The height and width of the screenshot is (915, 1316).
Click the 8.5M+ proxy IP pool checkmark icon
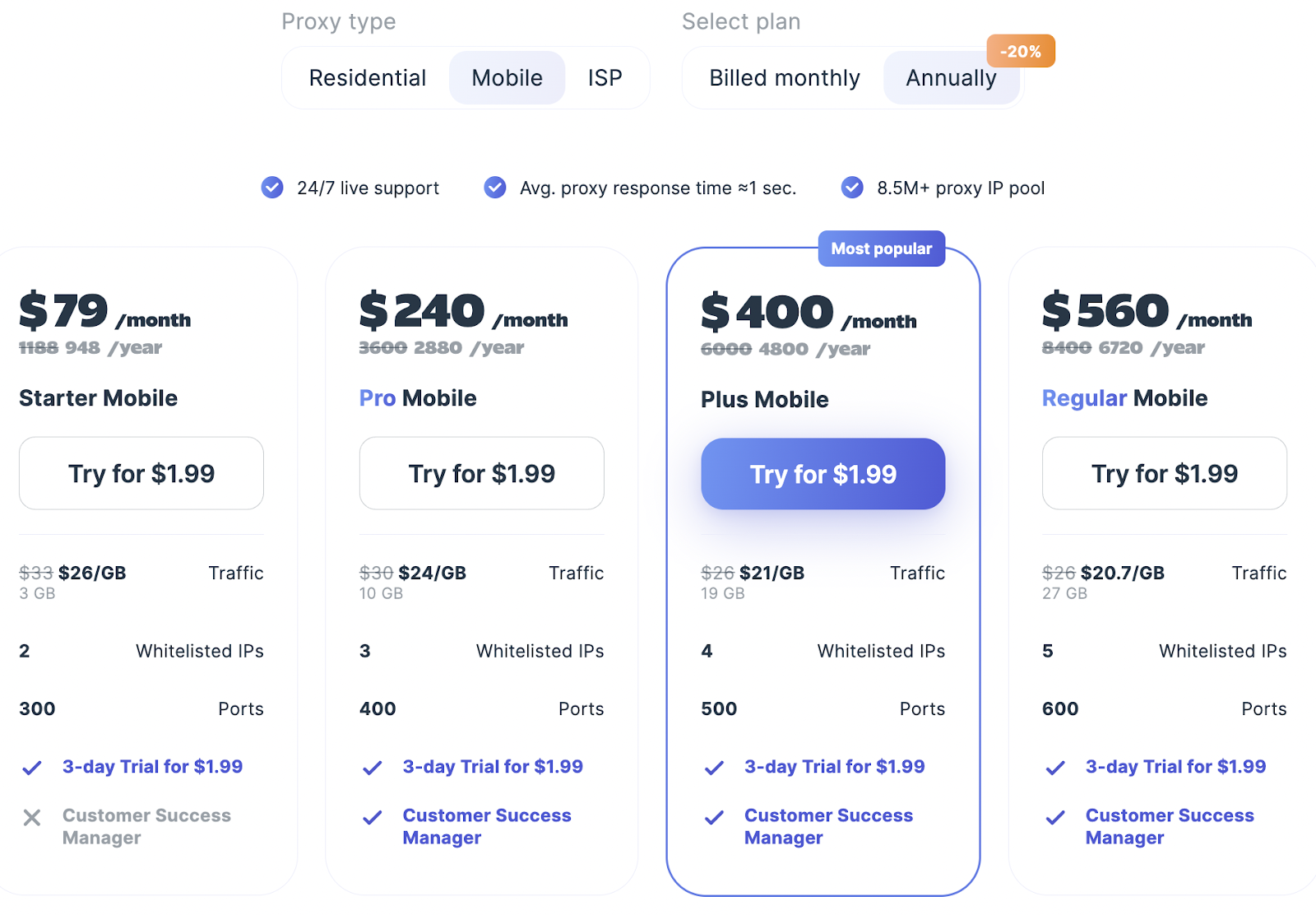pyautogui.click(x=852, y=188)
